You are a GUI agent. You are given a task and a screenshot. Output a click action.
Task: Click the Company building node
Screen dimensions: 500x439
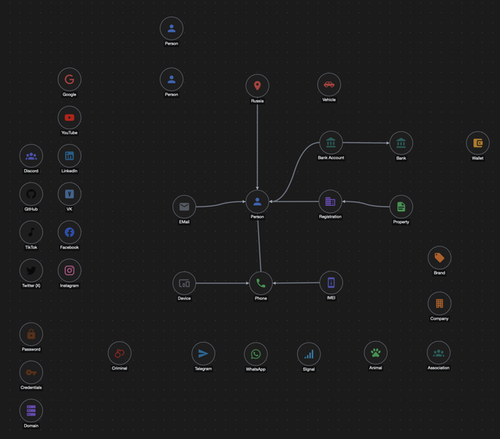[x=439, y=303]
